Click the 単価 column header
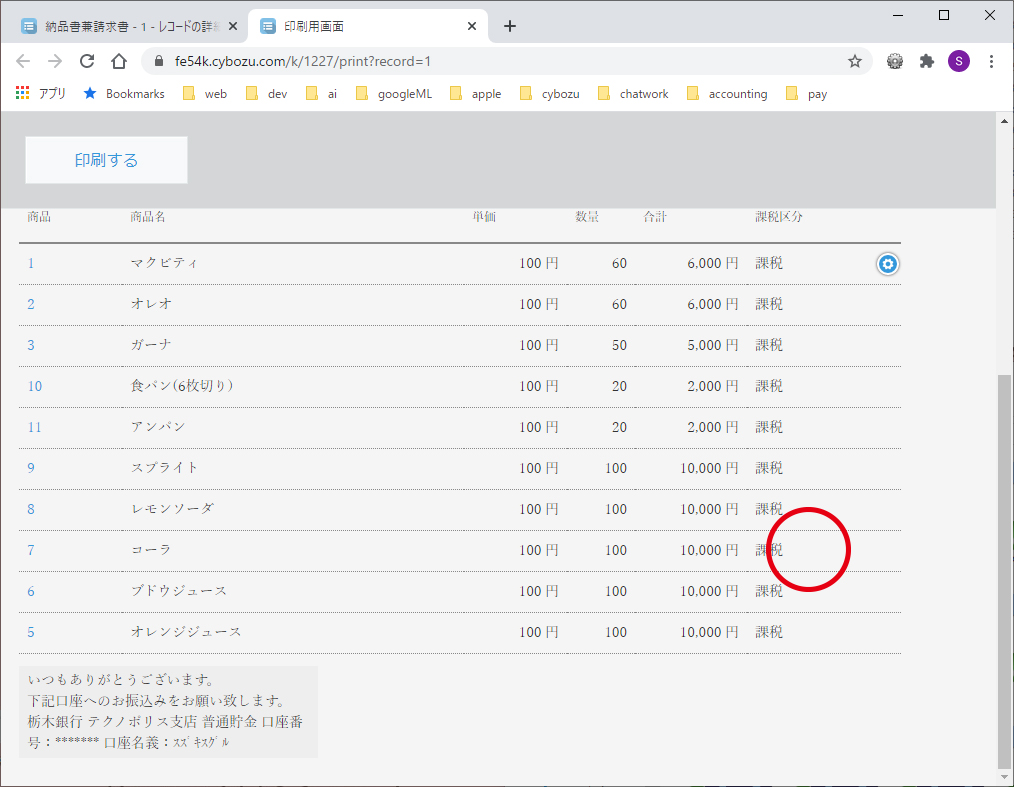Screen dimensions: 1014x787 (484, 217)
